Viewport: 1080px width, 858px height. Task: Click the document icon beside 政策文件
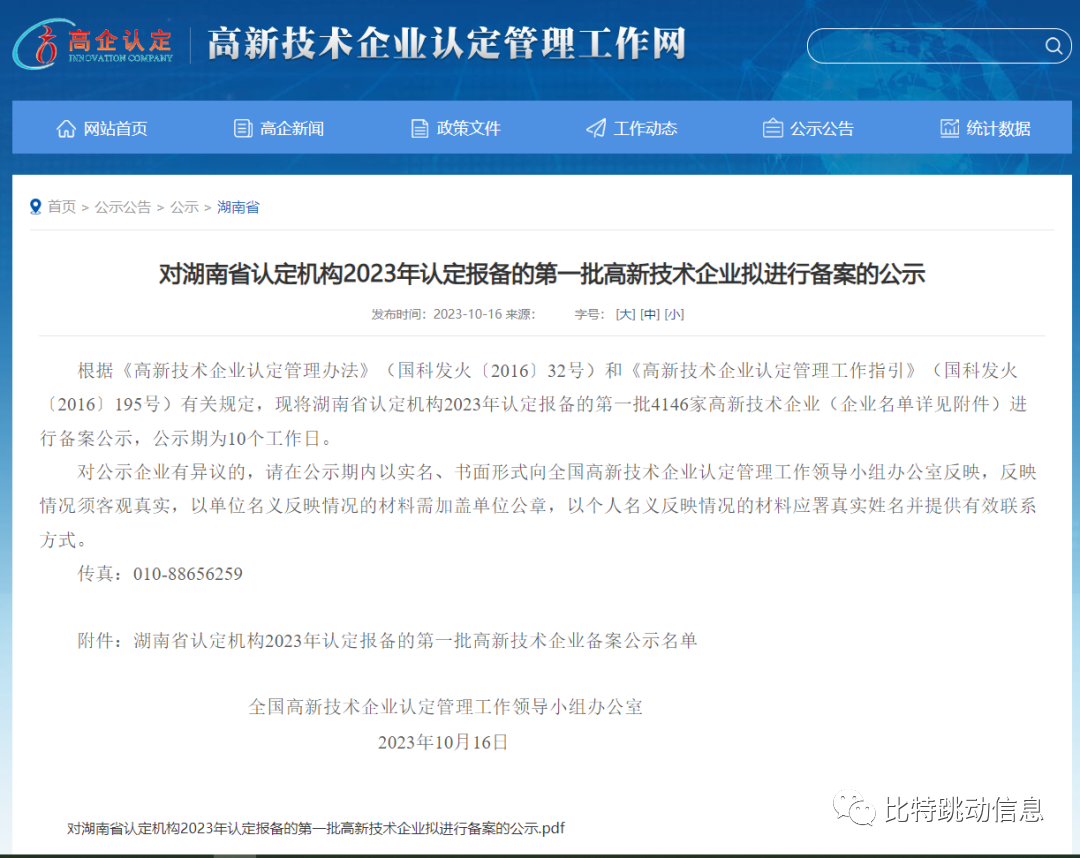(x=419, y=127)
